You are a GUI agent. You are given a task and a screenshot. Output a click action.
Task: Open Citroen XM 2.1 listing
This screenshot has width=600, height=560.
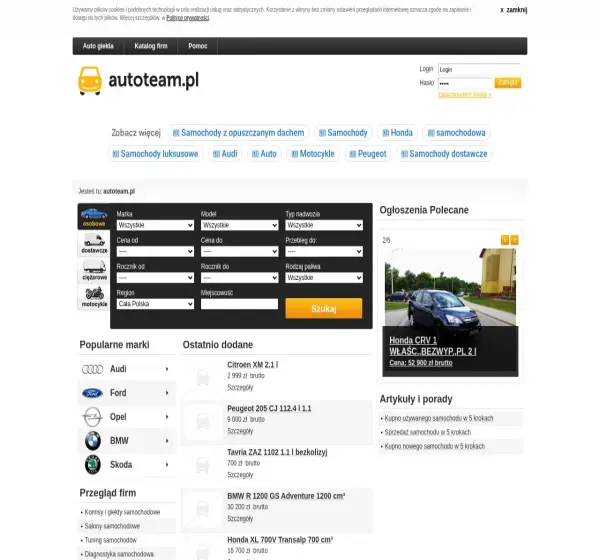(253, 365)
